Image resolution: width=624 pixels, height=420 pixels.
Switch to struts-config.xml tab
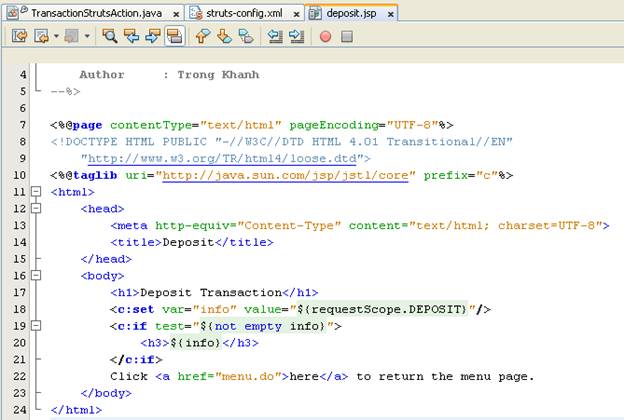click(x=244, y=14)
